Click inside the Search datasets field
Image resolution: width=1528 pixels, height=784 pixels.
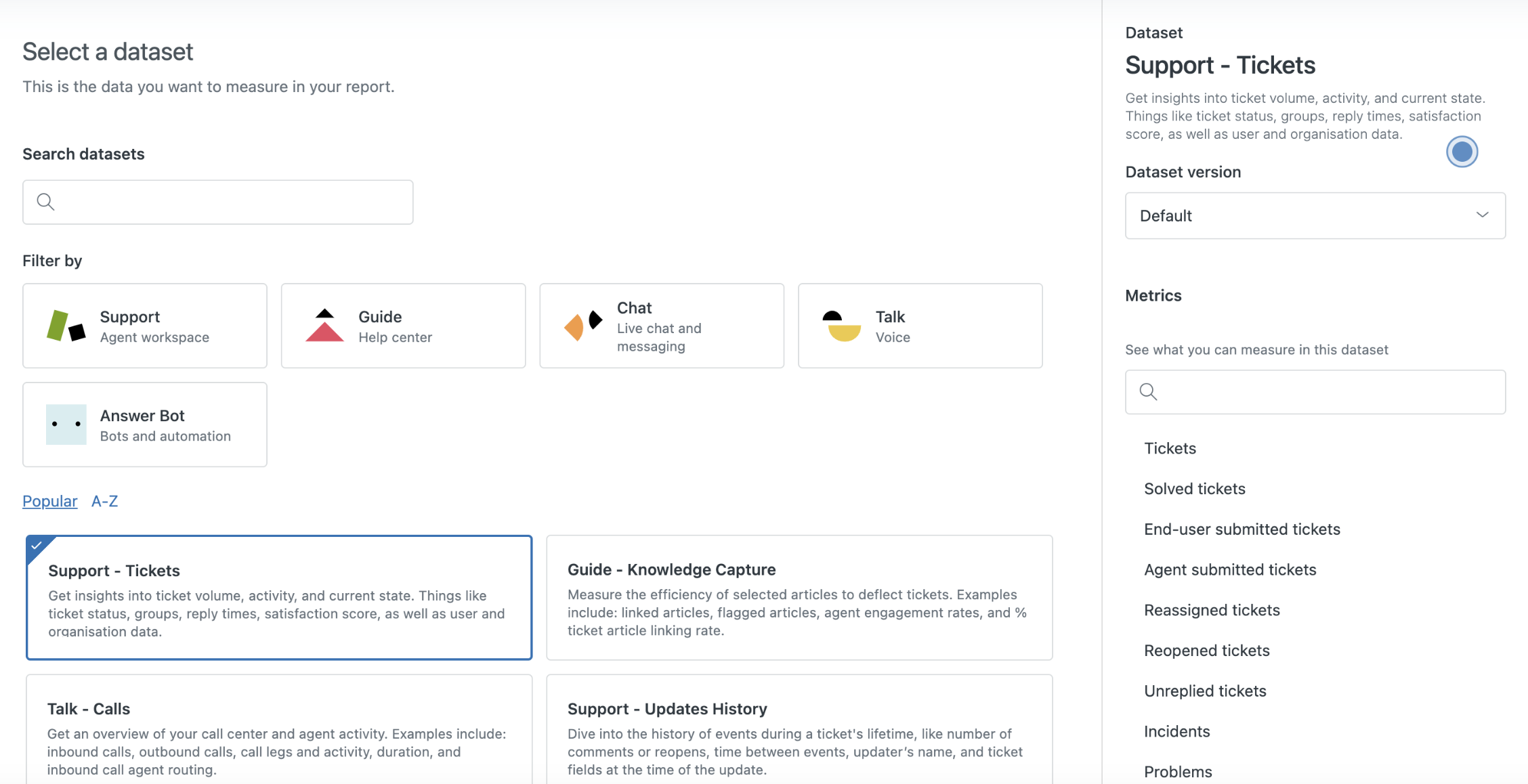coord(217,201)
